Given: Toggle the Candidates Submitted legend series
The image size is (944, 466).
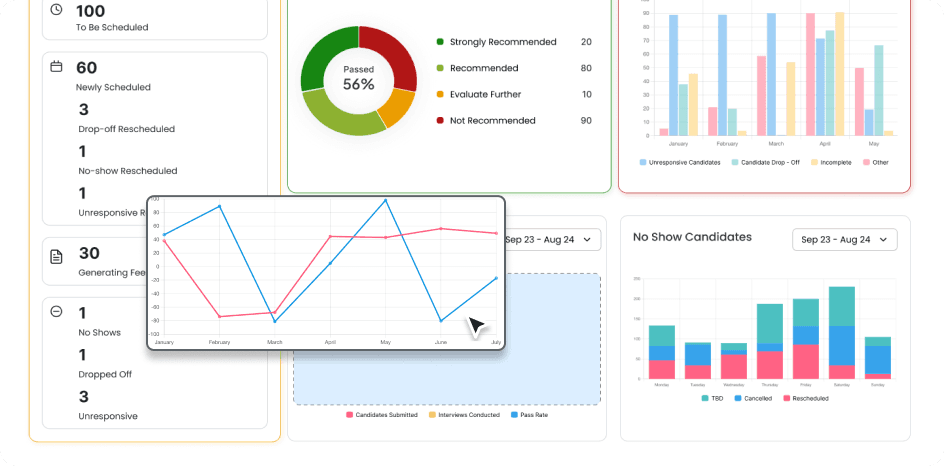Looking at the screenshot, I should click(x=382, y=415).
